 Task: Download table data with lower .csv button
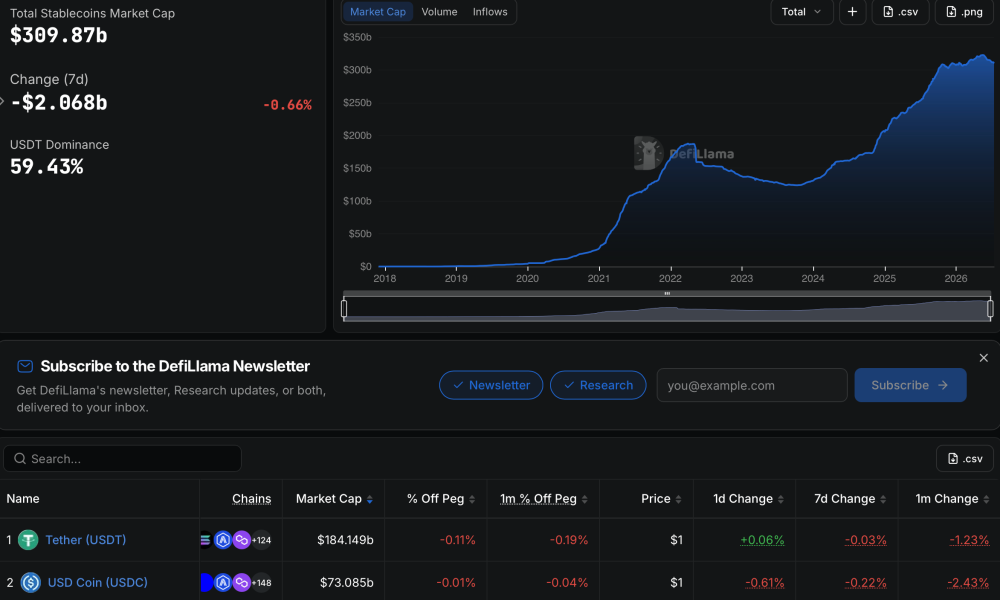click(965, 458)
